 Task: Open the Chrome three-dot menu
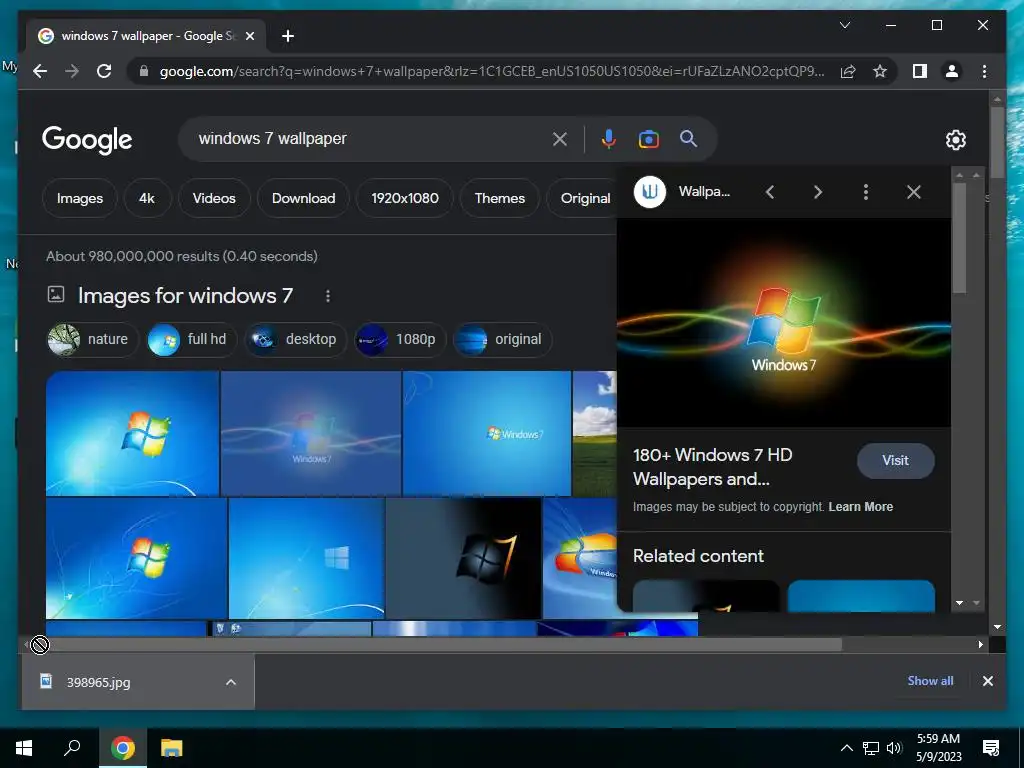[x=984, y=71]
